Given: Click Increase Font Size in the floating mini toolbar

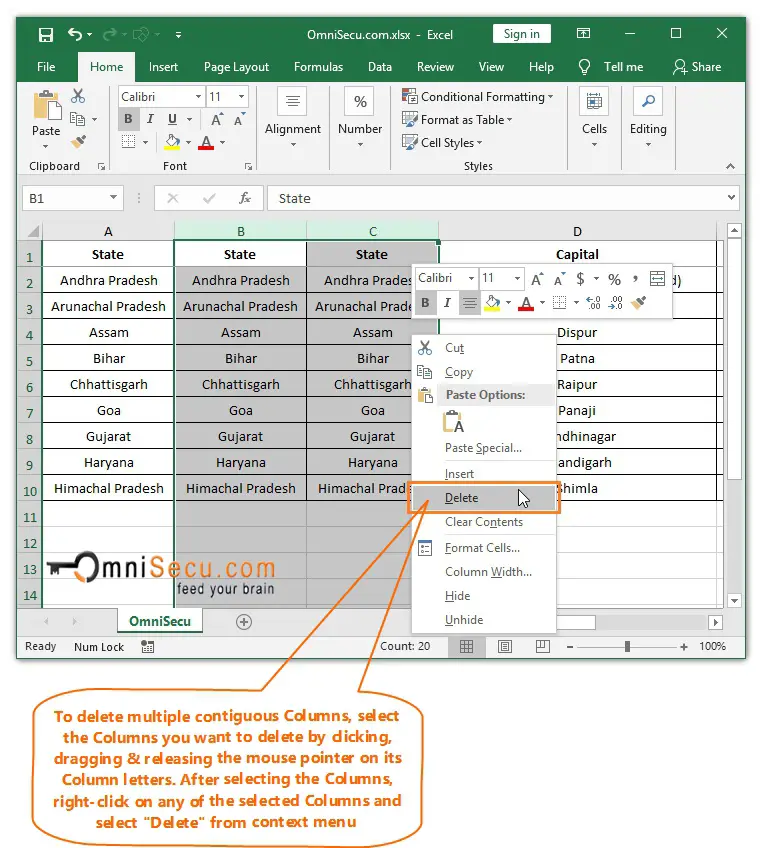Looking at the screenshot, I should click(x=538, y=279).
